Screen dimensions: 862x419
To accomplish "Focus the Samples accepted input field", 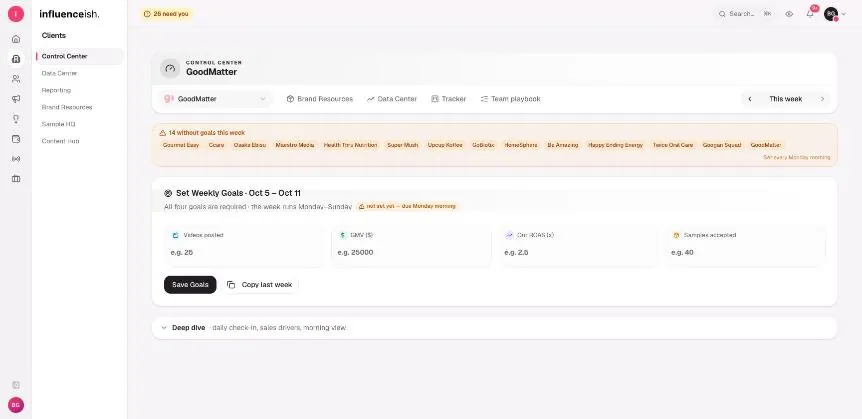I will pyautogui.click(x=744, y=252).
